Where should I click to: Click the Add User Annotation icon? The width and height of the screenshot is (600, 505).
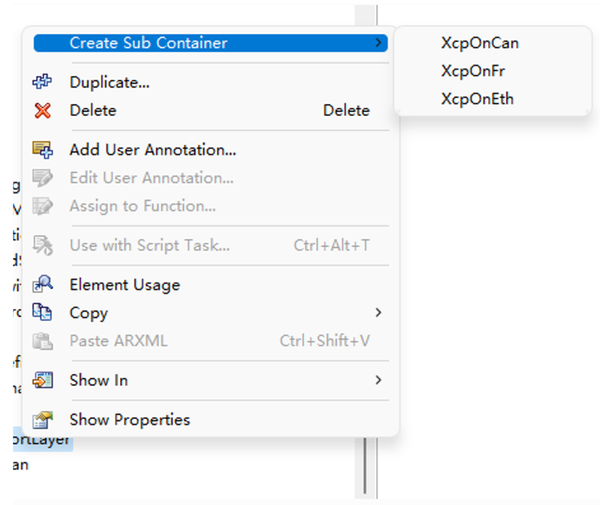click(x=42, y=150)
